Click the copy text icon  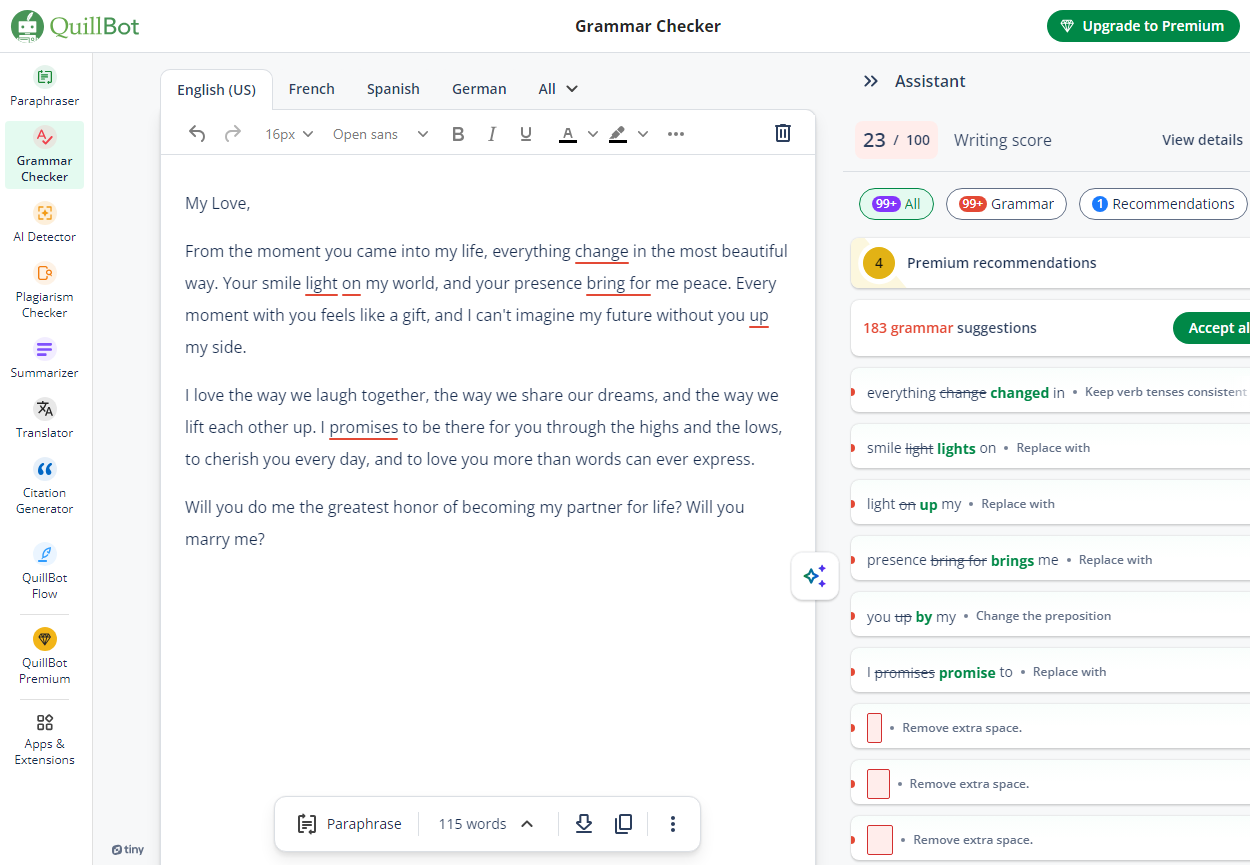(x=623, y=824)
